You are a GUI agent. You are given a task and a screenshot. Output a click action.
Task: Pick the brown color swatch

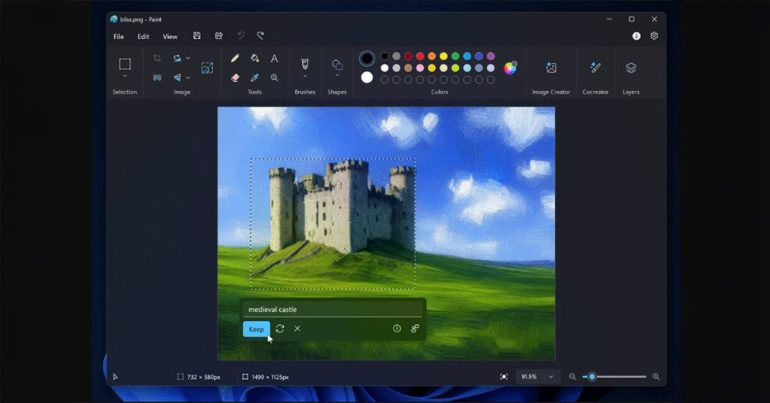coord(408,68)
